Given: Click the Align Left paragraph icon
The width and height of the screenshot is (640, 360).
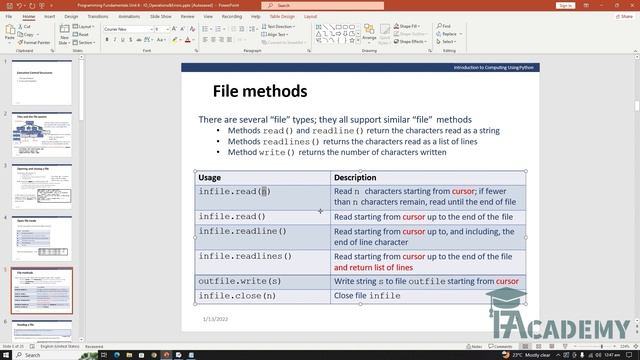Looking at the screenshot, I should click(x=205, y=40).
